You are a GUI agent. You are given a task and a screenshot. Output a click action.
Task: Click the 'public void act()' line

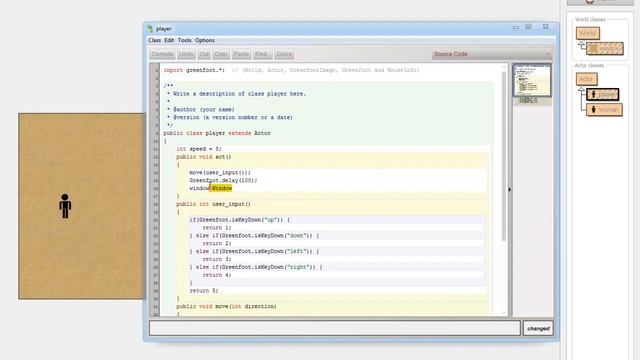coord(204,157)
